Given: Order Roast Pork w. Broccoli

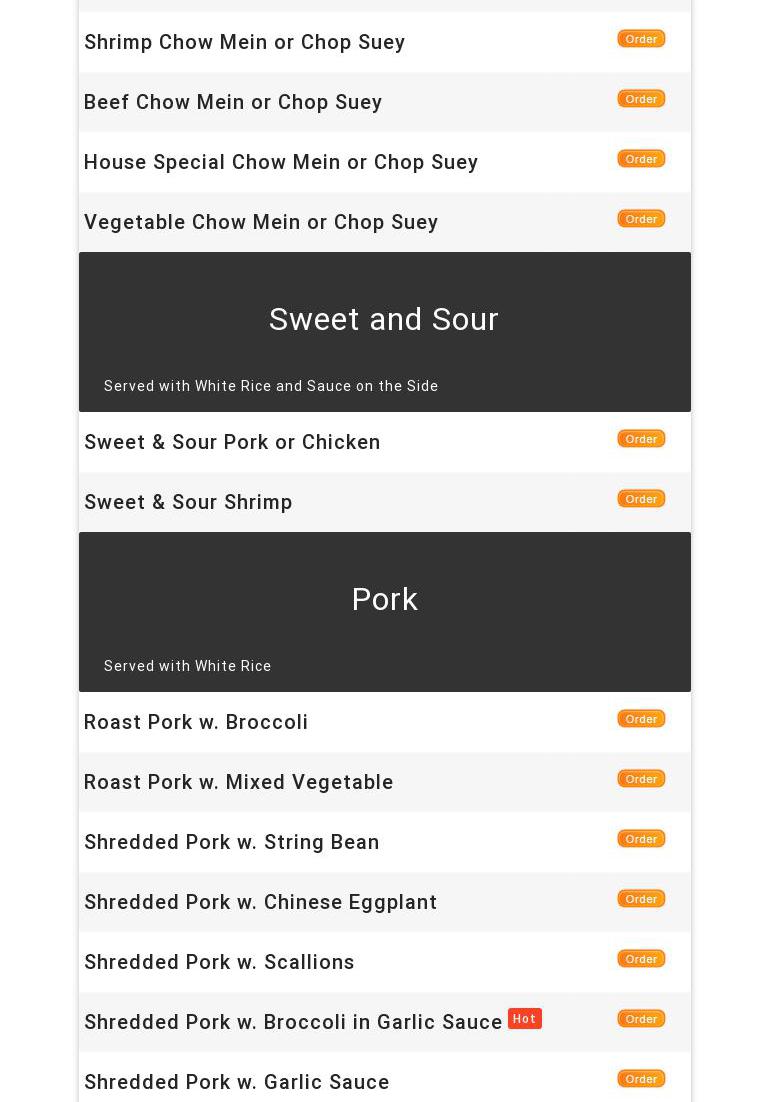Looking at the screenshot, I should (x=641, y=719).
